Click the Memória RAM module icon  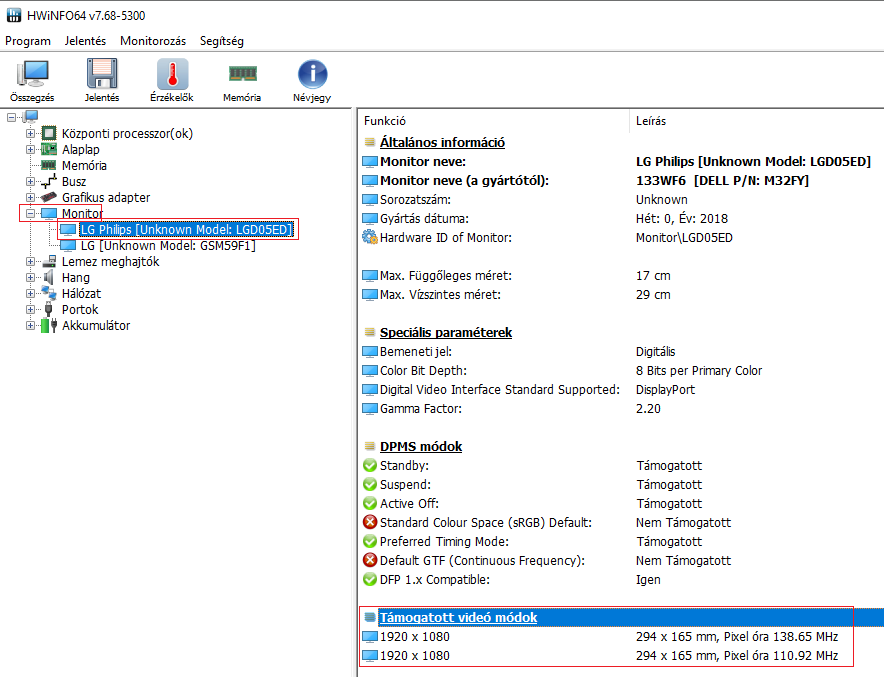click(242, 76)
